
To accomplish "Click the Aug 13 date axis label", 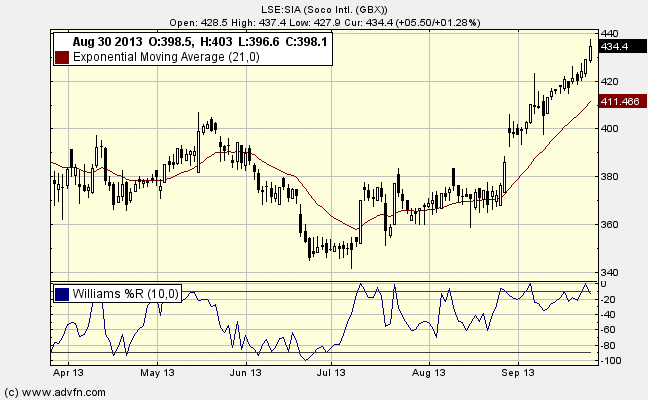I will (429, 373).
